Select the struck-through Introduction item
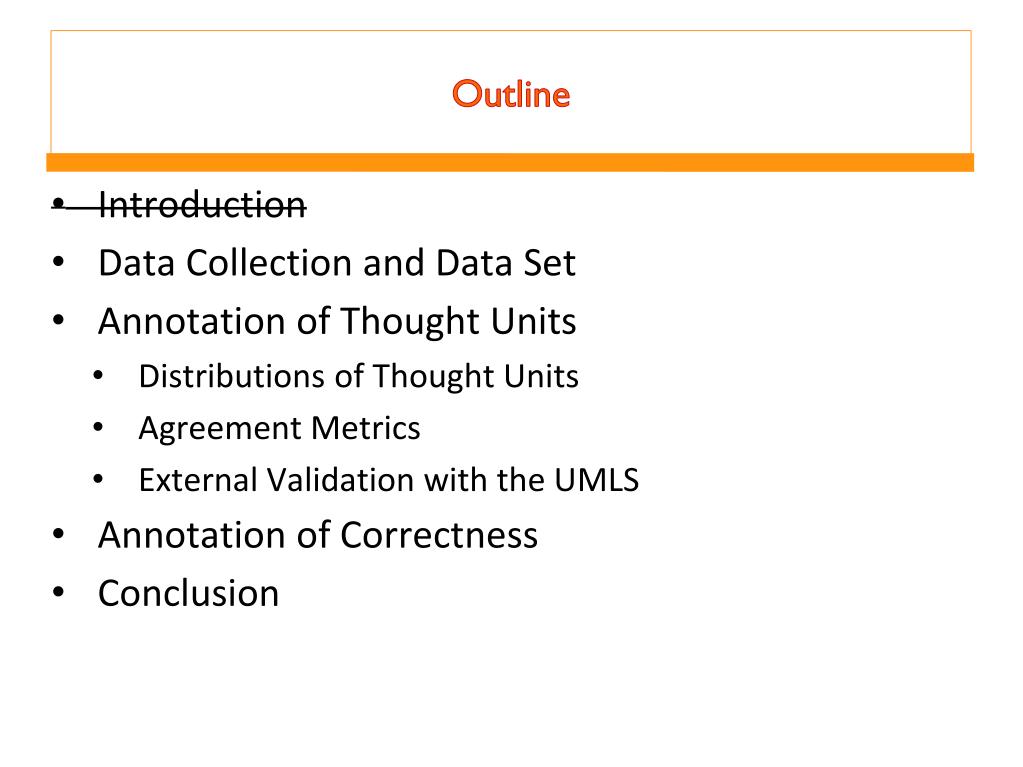Viewport: 1023px width, 767px height. coord(202,205)
